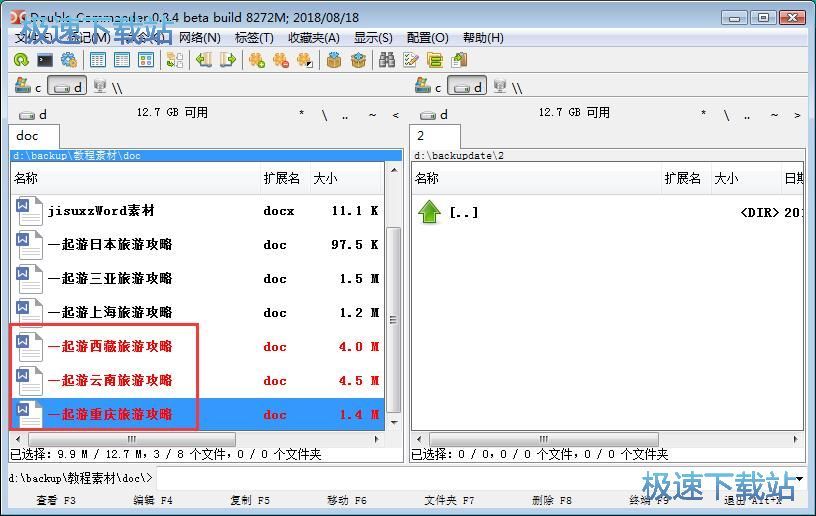Select drive d in right panel
This screenshot has width=816, height=516.
467,86
